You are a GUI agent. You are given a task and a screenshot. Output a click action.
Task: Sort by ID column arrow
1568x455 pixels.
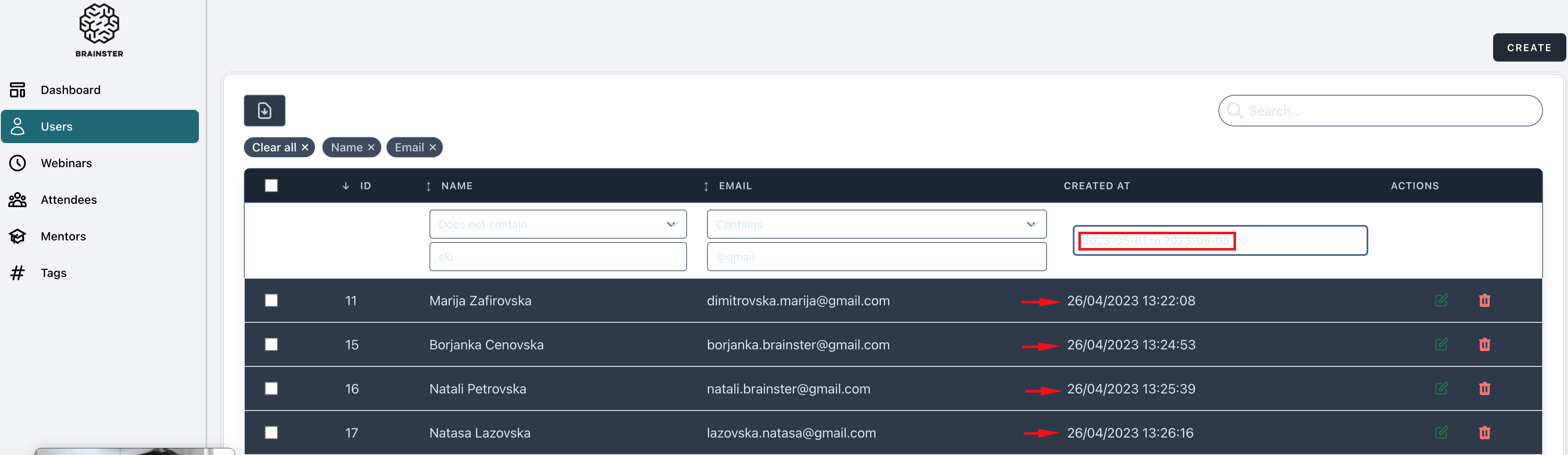(x=346, y=186)
